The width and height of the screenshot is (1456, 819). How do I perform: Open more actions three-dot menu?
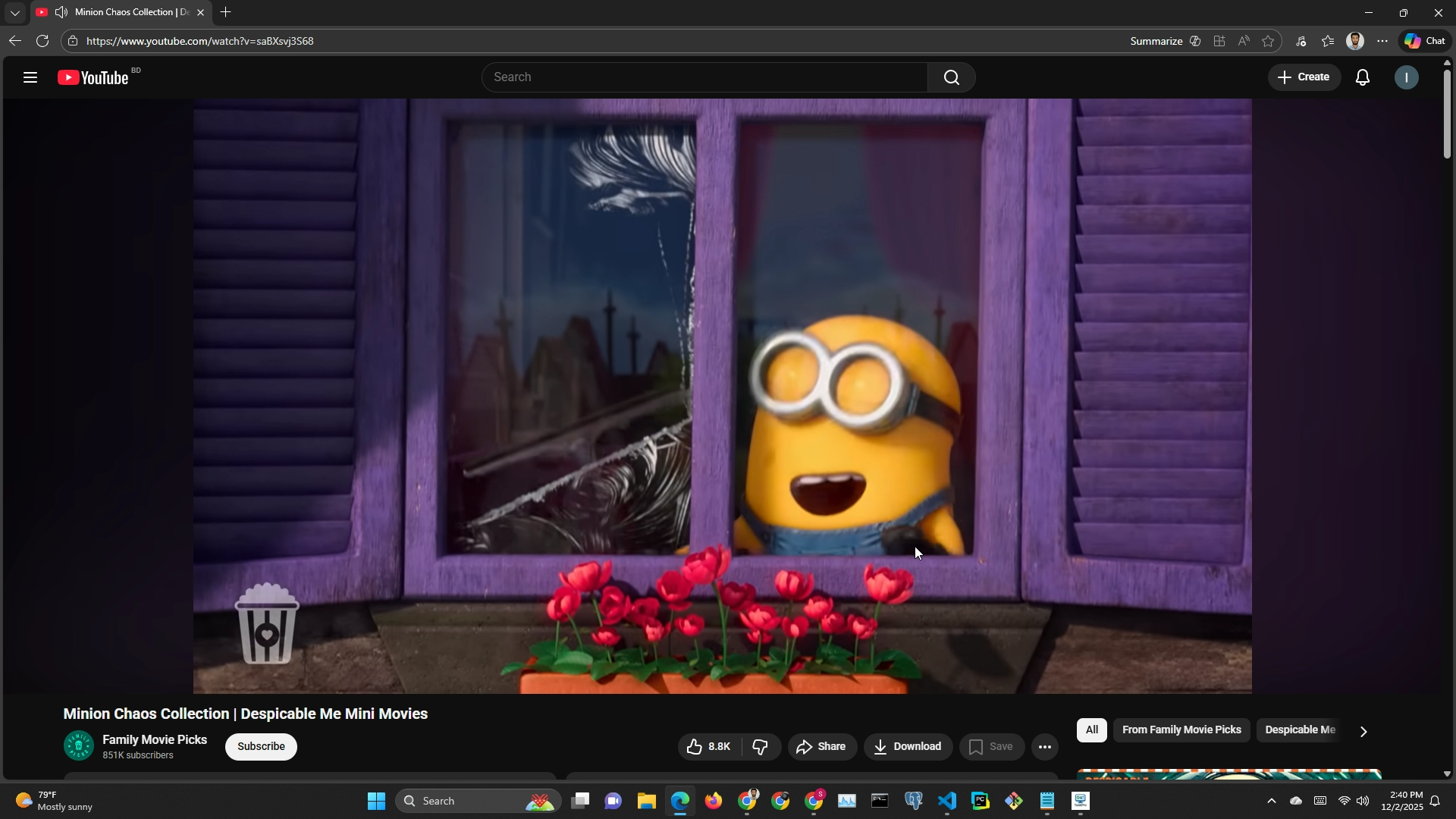point(1044,747)
